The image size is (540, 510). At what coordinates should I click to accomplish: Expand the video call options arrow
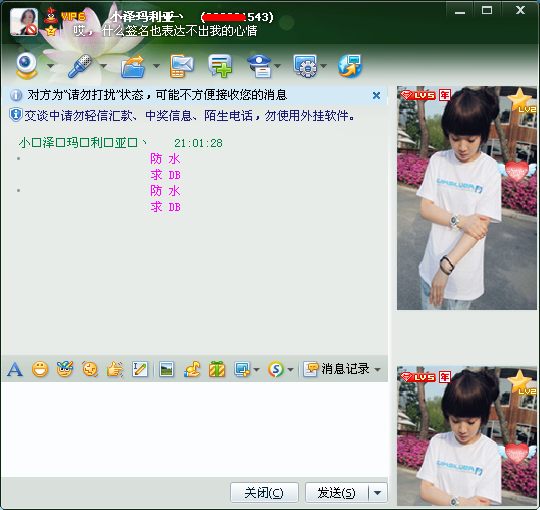[x=51, y=65]
